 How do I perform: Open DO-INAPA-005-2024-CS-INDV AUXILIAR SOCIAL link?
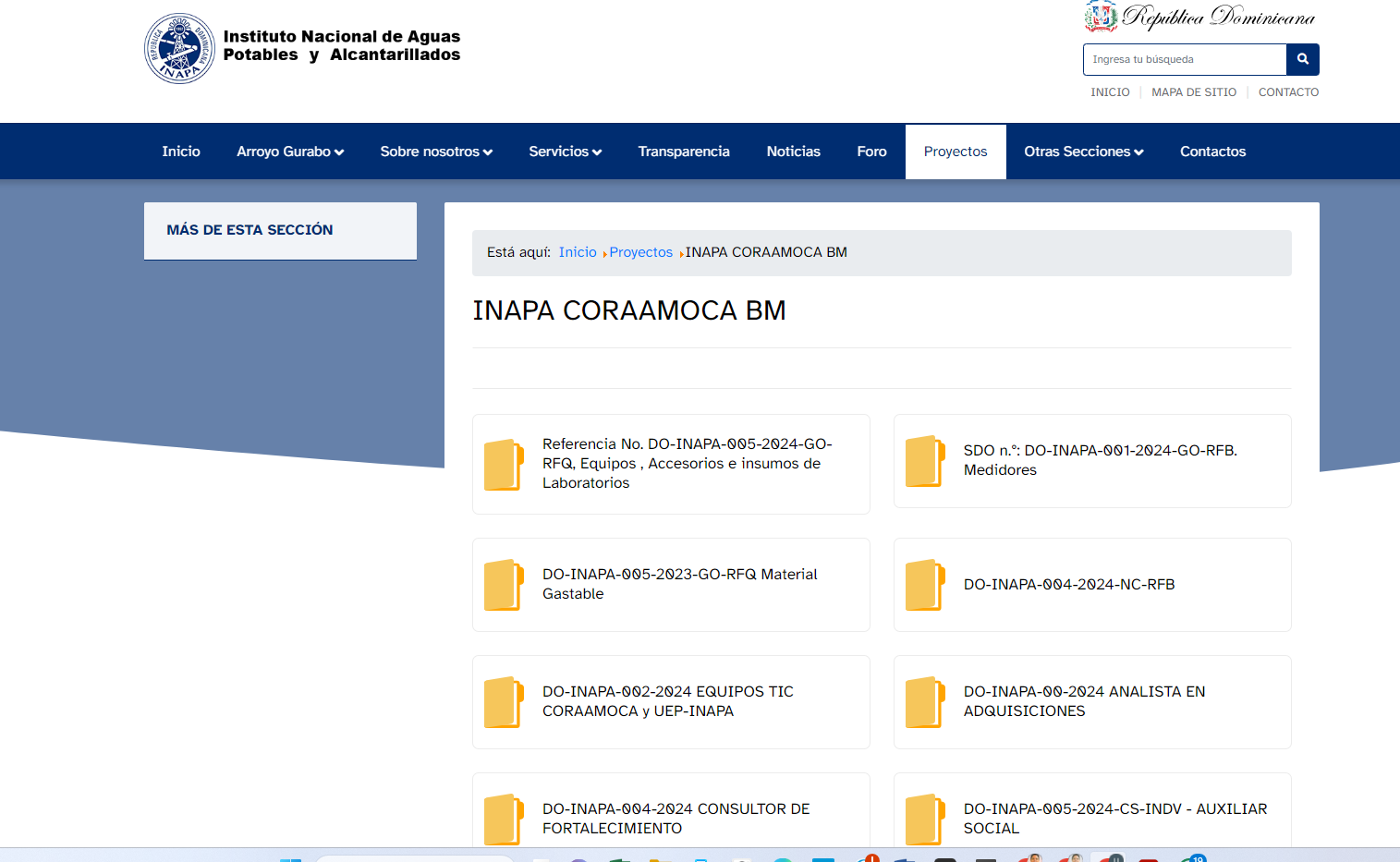coord(1114,819)
